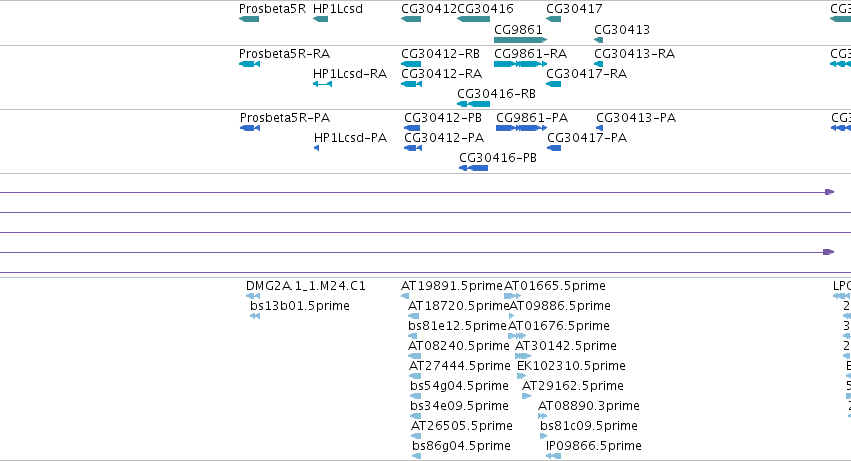Click the Prosbeta5R-PA protein label
This screenshot has height=461, width=851.
click(285, 118)
